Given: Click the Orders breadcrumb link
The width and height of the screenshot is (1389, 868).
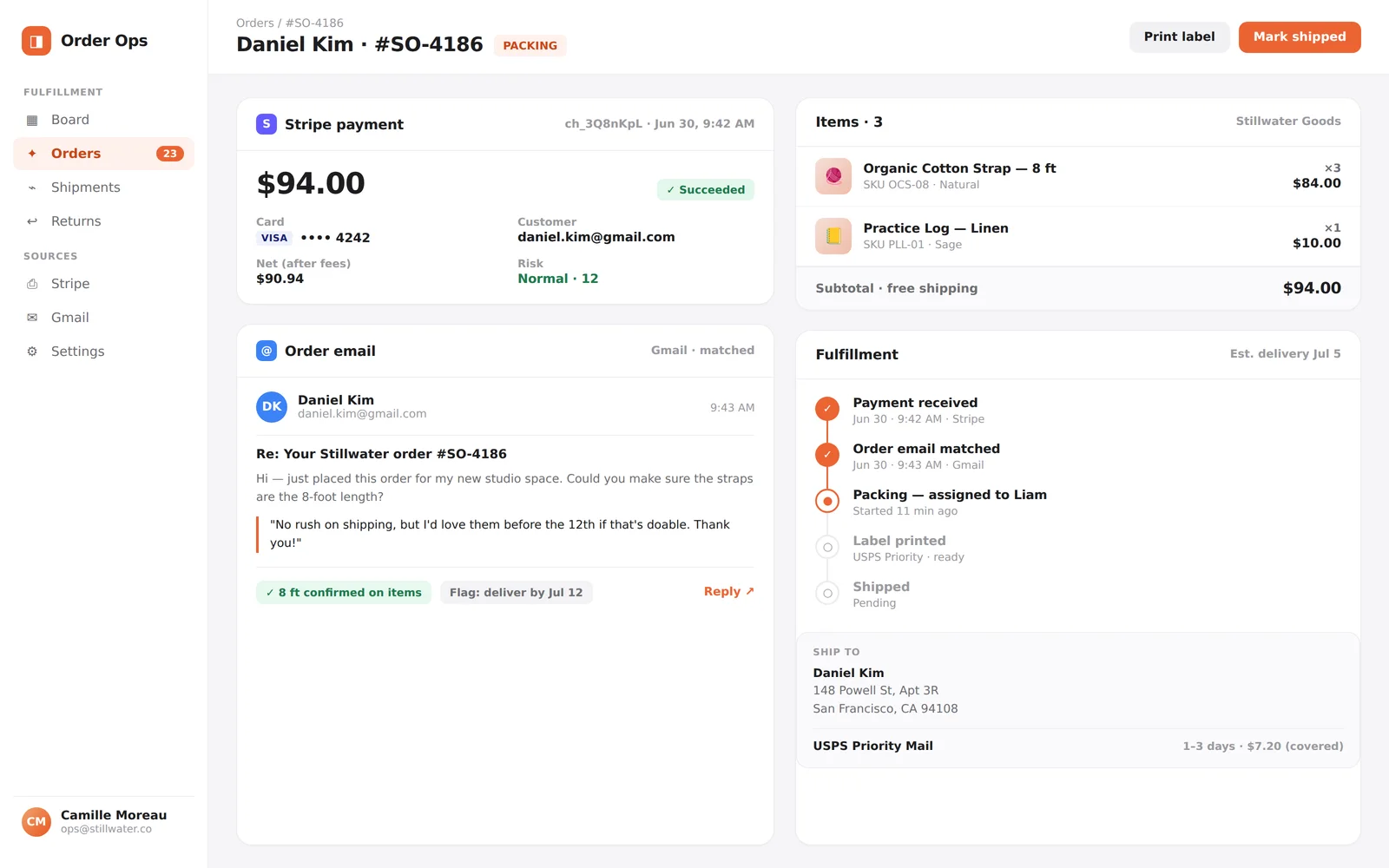Looking at the screenshot, I should point(254,23).
